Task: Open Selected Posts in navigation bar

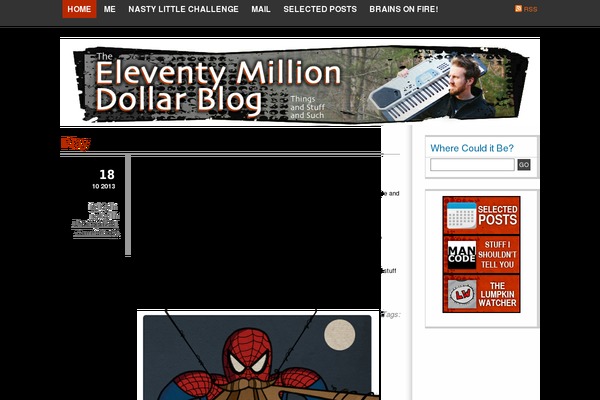Action: pos(320,9)
